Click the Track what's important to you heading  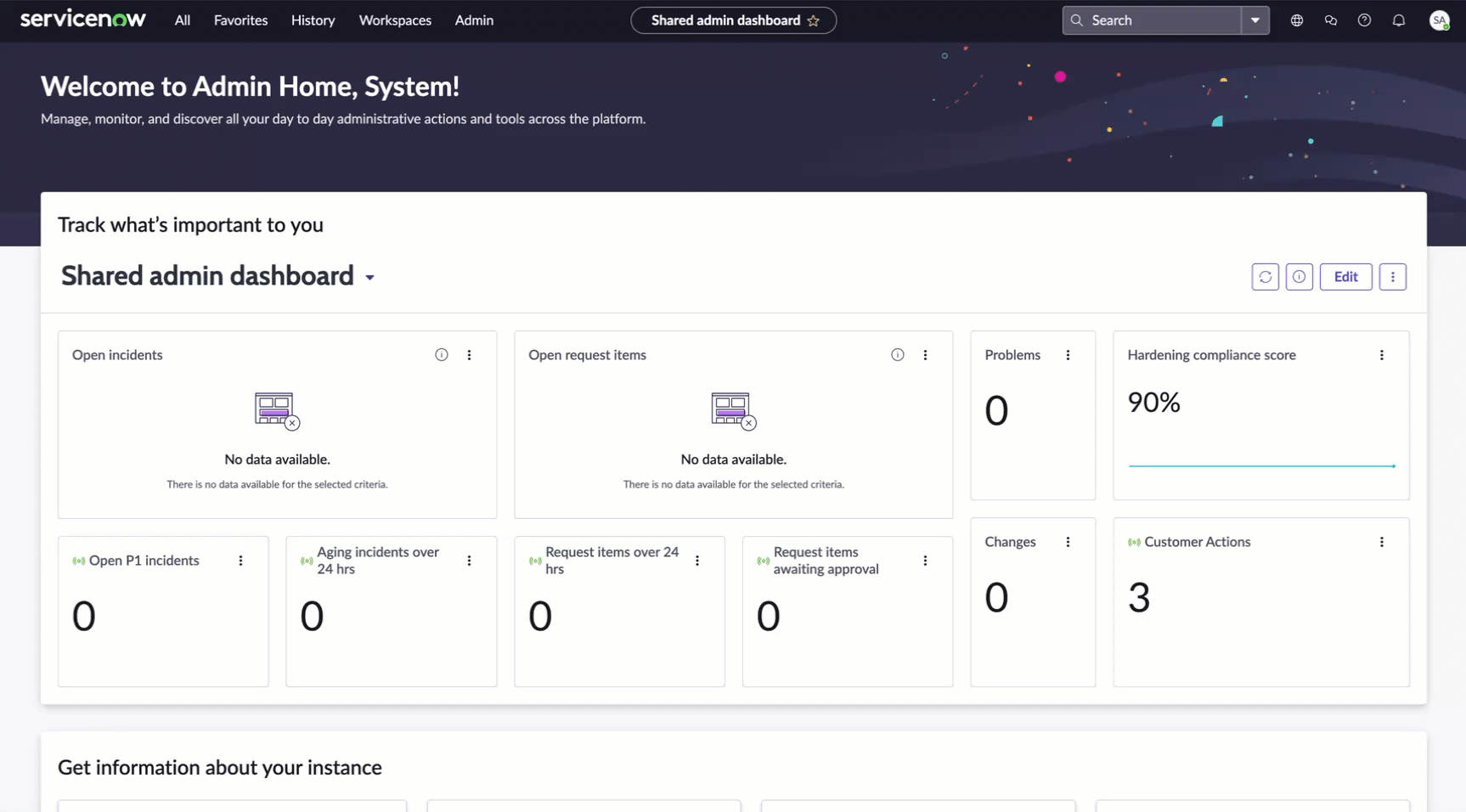tap(190, 225)
